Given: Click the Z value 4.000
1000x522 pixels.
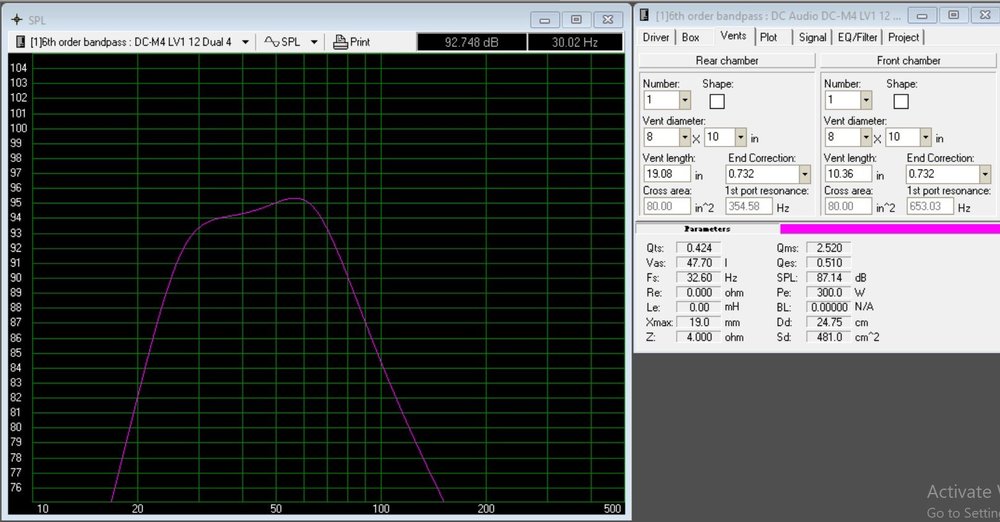Looking at the screenshot, I should point(699,338).
